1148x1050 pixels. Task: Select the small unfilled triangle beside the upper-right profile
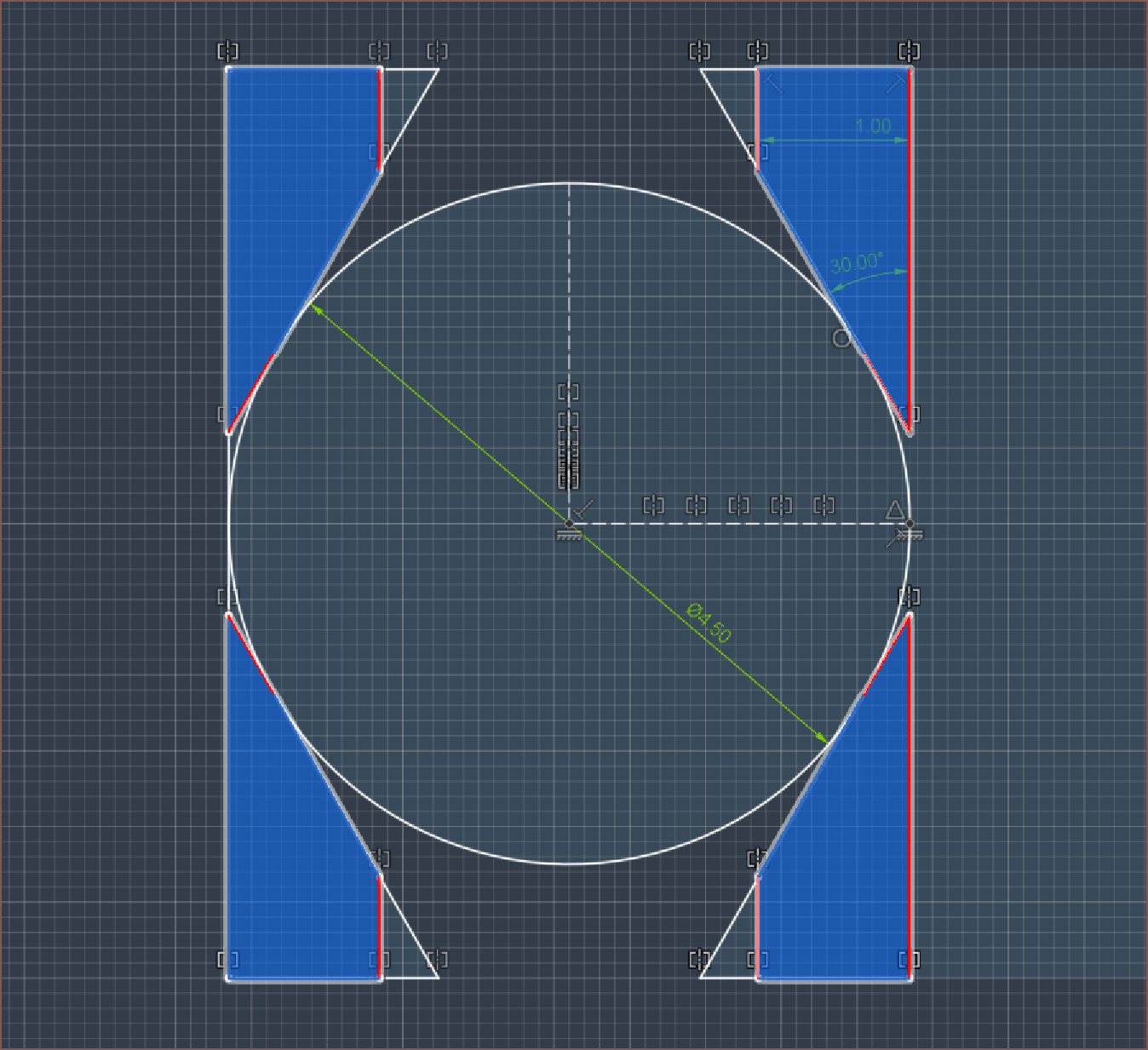pos(738,98)
